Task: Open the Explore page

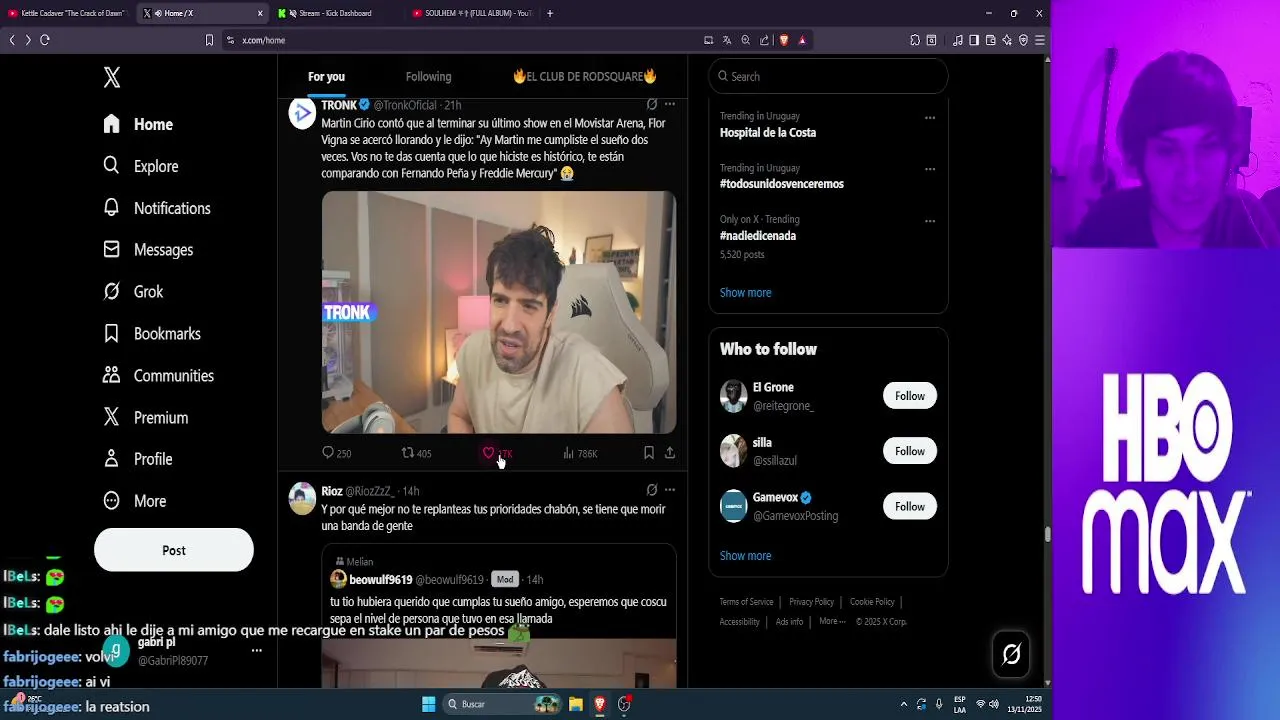Action: pyautogui.click(x=141, y=166)
